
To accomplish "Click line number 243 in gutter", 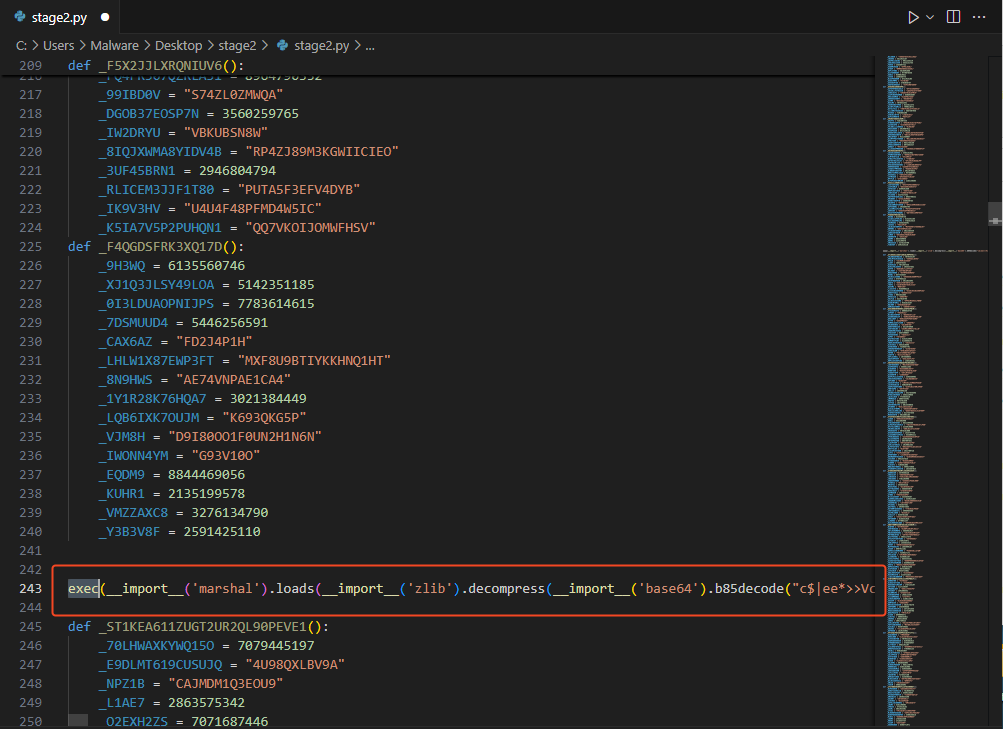I will (30, 588).
